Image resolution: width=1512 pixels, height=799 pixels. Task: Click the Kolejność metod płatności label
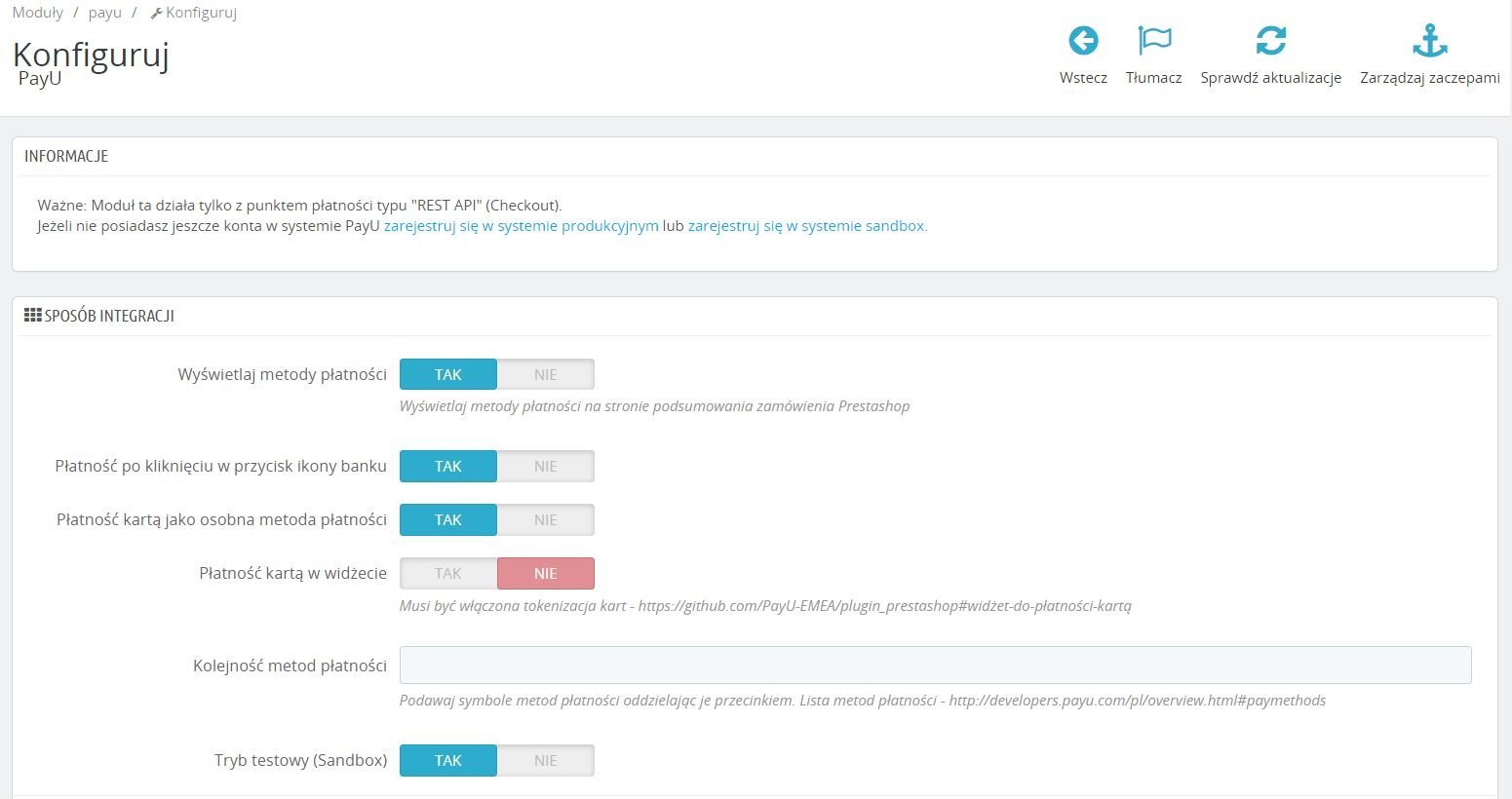290,666
